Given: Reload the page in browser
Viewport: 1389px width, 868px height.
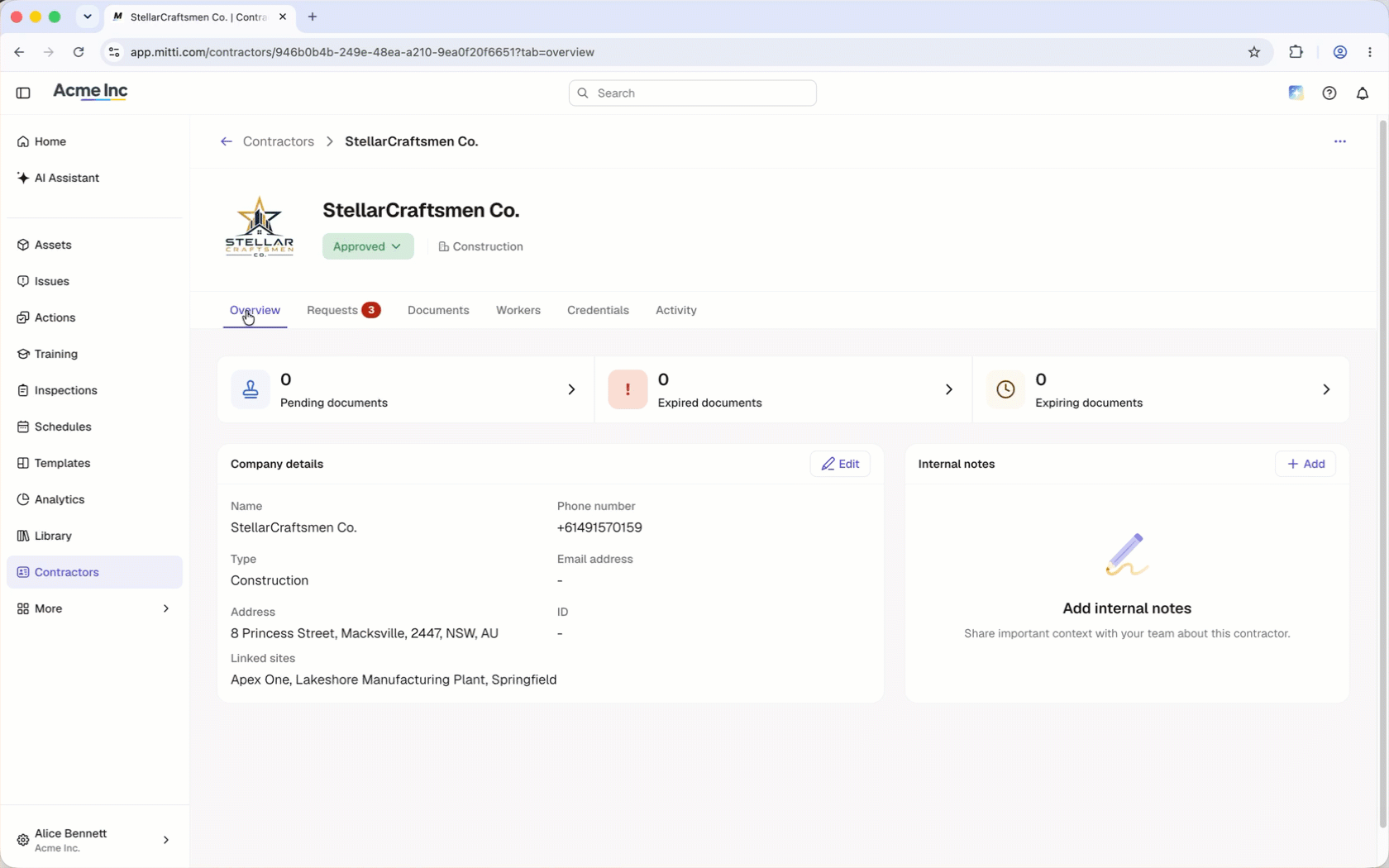Looking at the screenshot, I should point(79,52).
